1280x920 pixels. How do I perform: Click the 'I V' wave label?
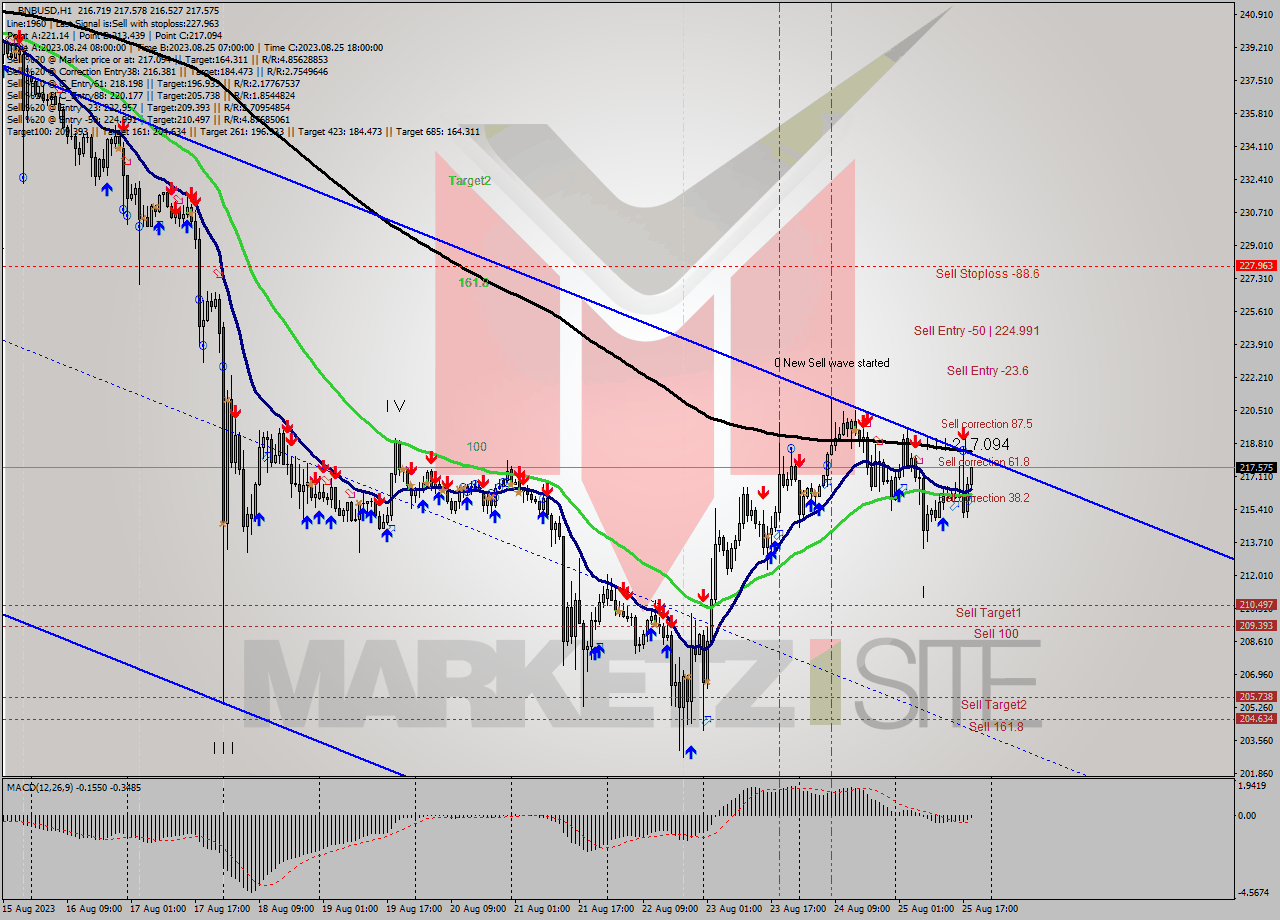pyautogui.click(x=396, y=406)
